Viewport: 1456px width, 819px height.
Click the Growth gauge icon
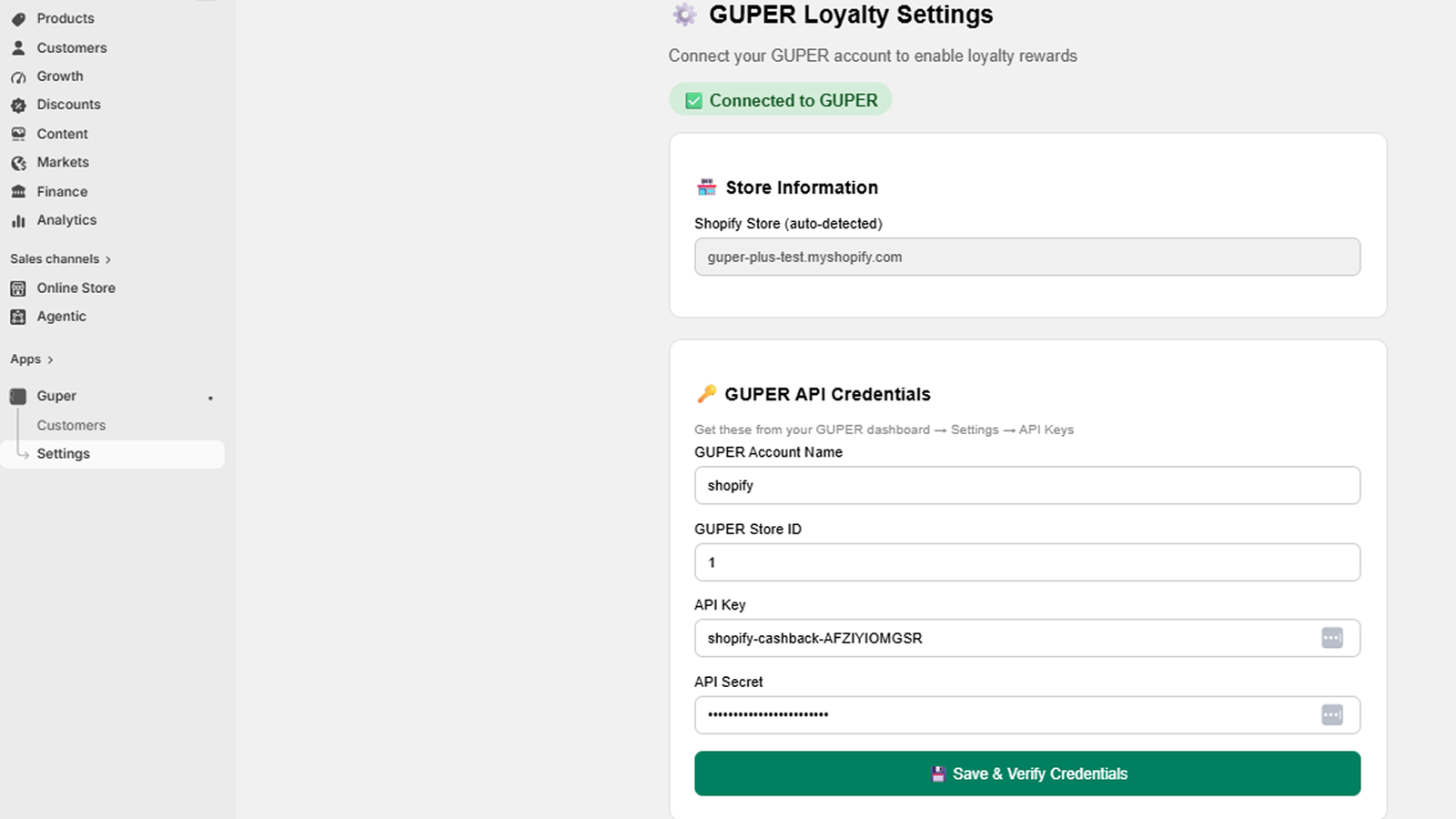(18, 76)
